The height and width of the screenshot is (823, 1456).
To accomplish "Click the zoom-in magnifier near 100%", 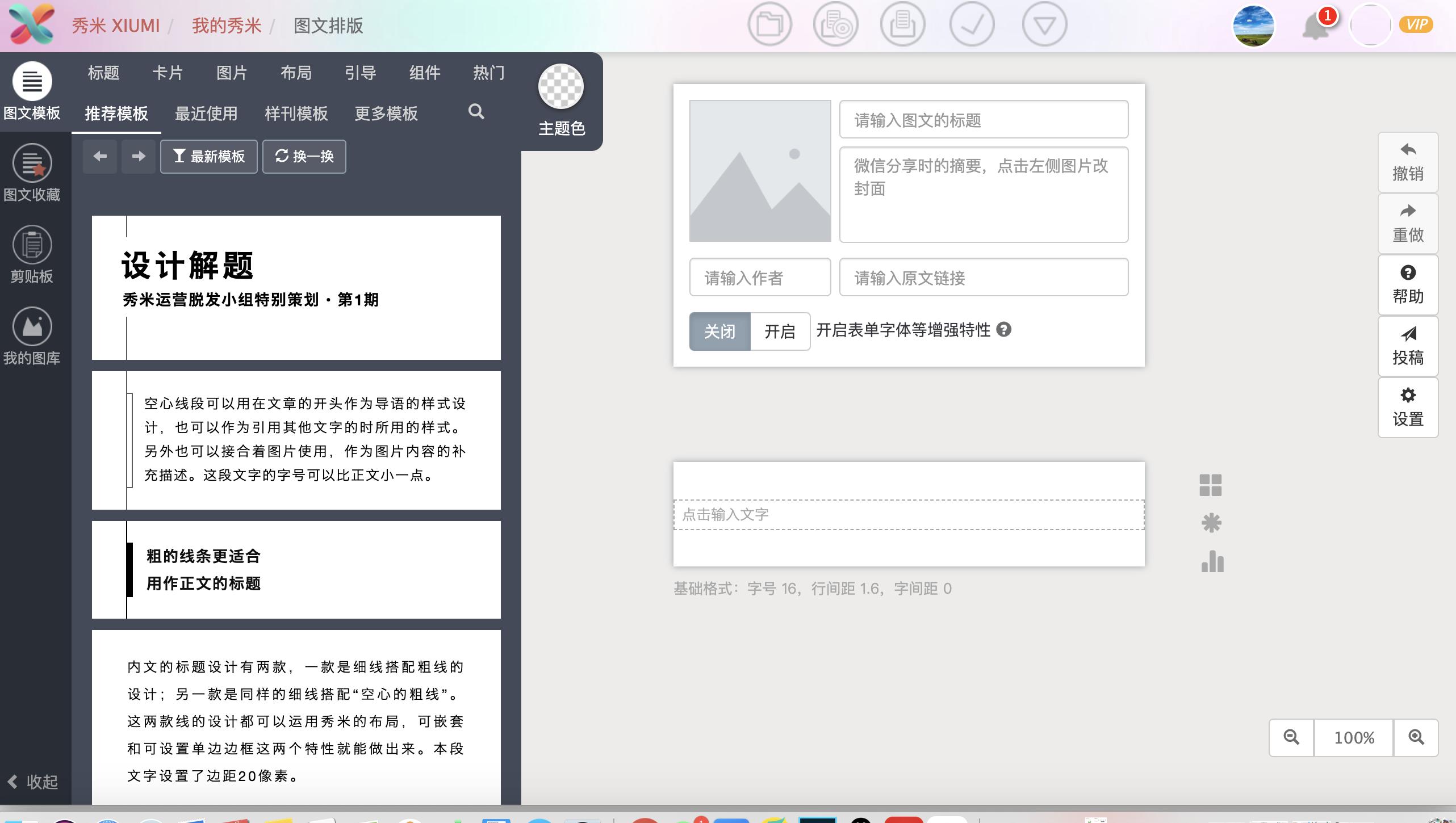I will click(1415, 737).
